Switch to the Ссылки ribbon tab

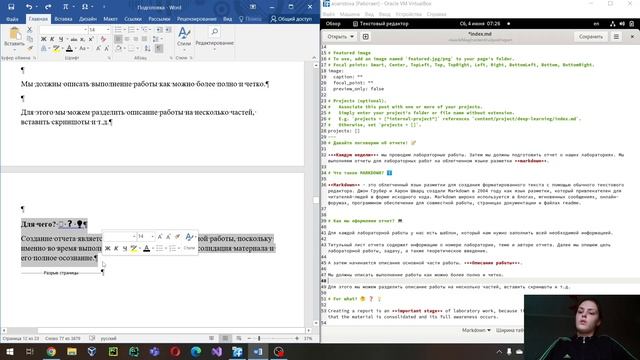point(133,19)
